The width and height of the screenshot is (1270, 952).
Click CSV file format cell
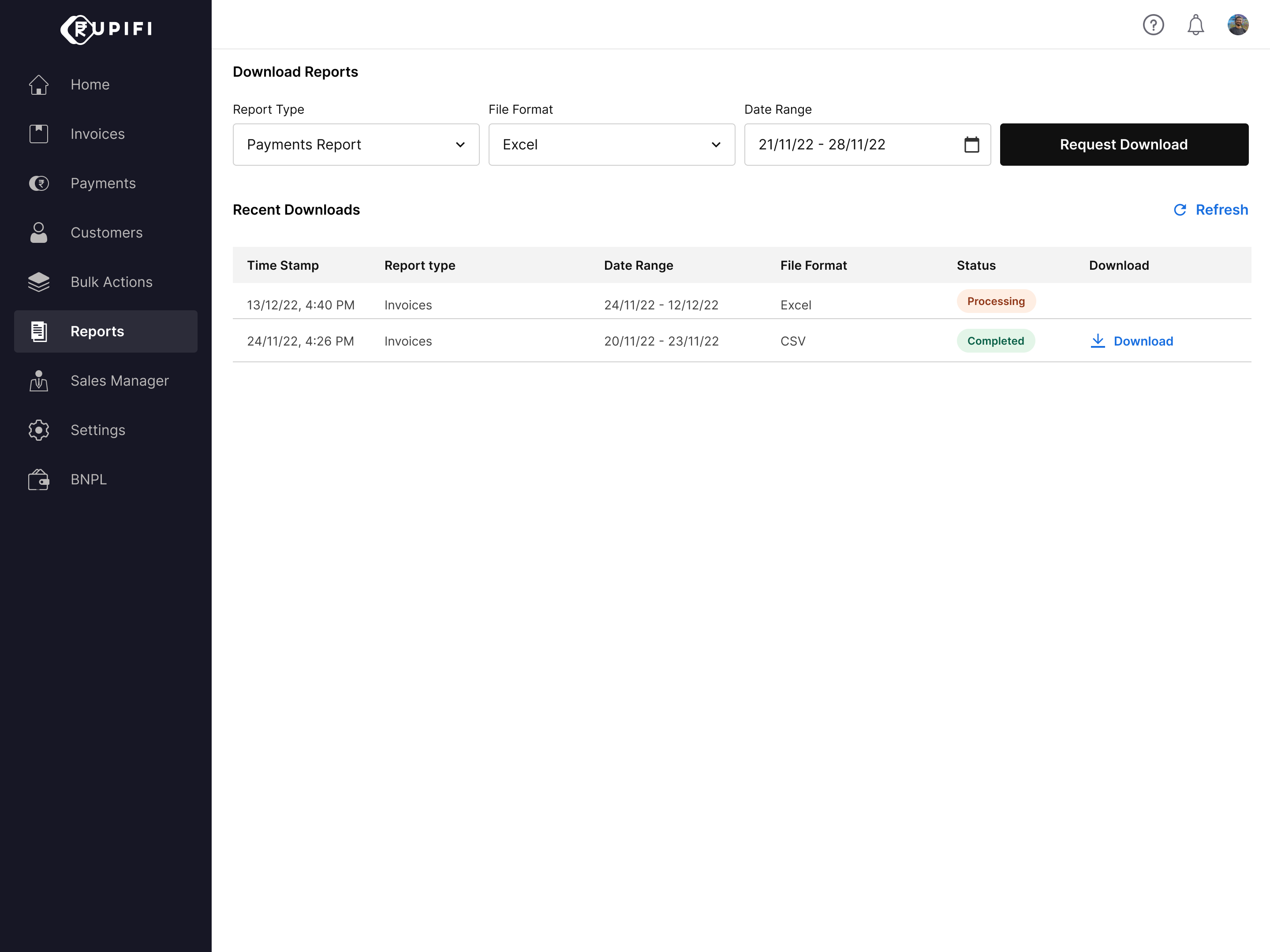click(x=793, y=341)
